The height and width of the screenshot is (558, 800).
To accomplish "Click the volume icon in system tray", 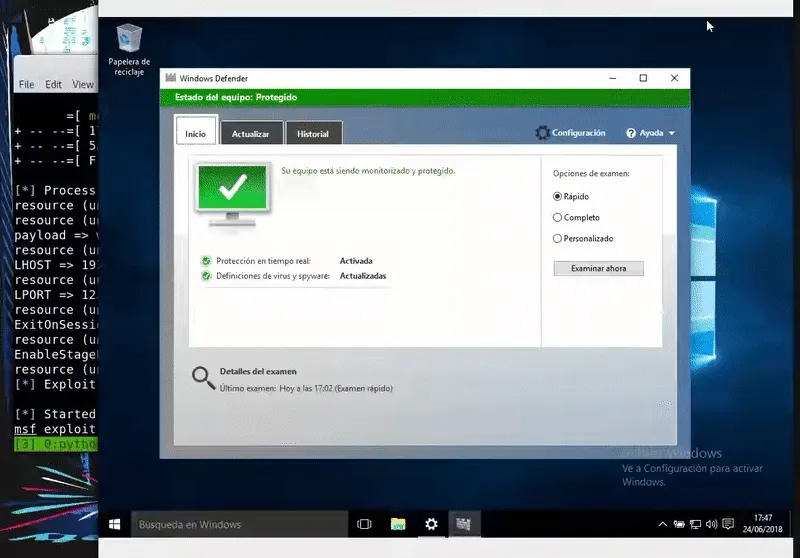I will [x=714, y=524].
